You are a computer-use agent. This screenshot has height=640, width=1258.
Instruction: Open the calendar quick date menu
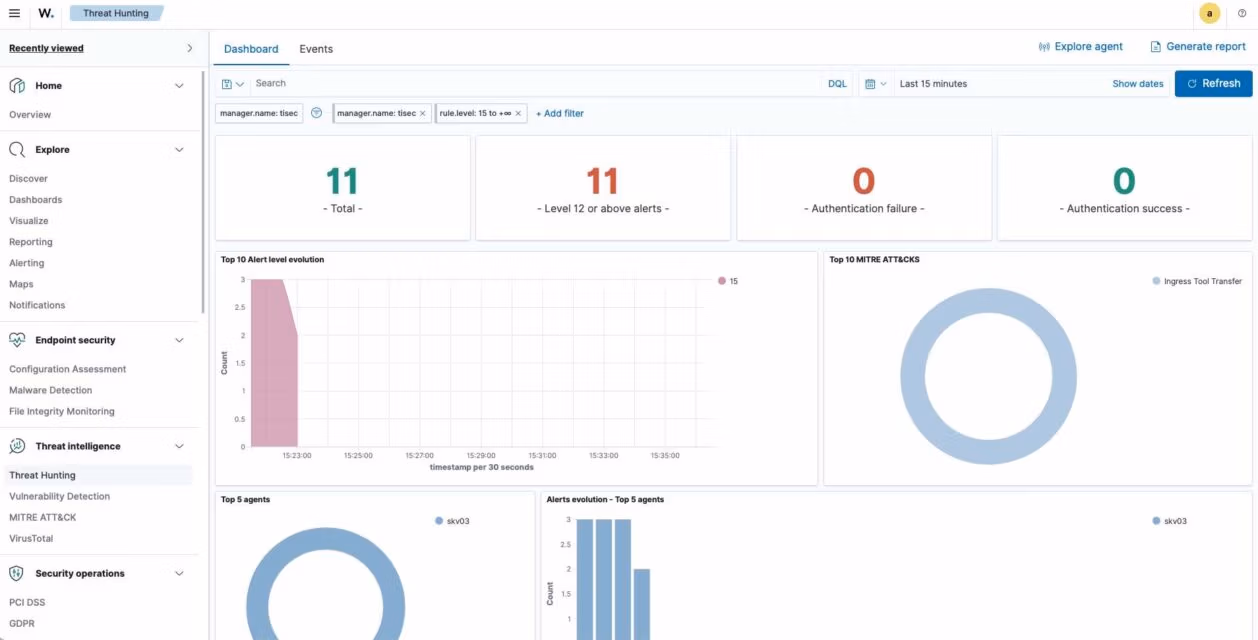coord(875,84)
